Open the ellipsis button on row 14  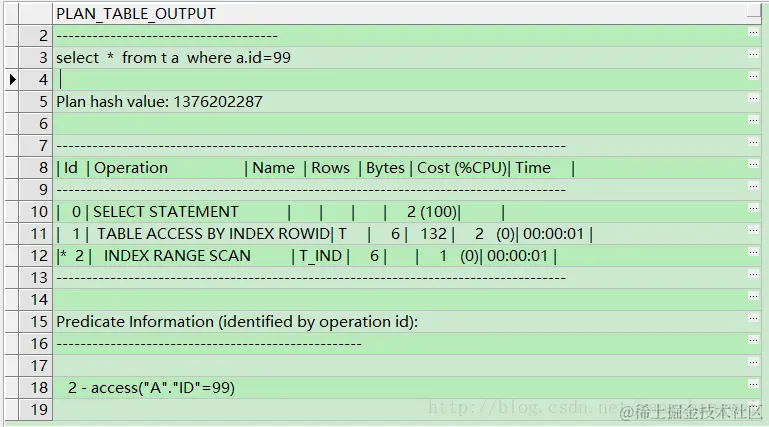pyautogui.click(x=754, y=297)
